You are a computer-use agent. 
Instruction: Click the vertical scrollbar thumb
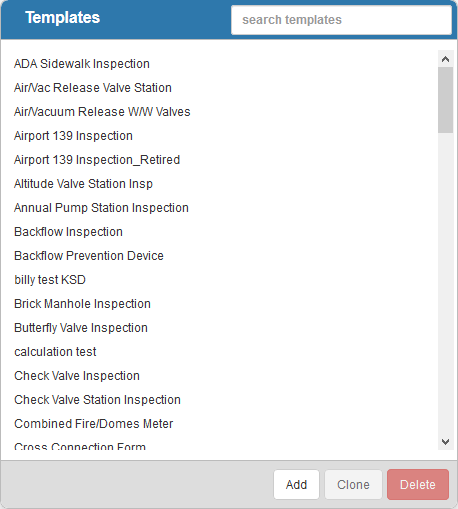(445, 100)
